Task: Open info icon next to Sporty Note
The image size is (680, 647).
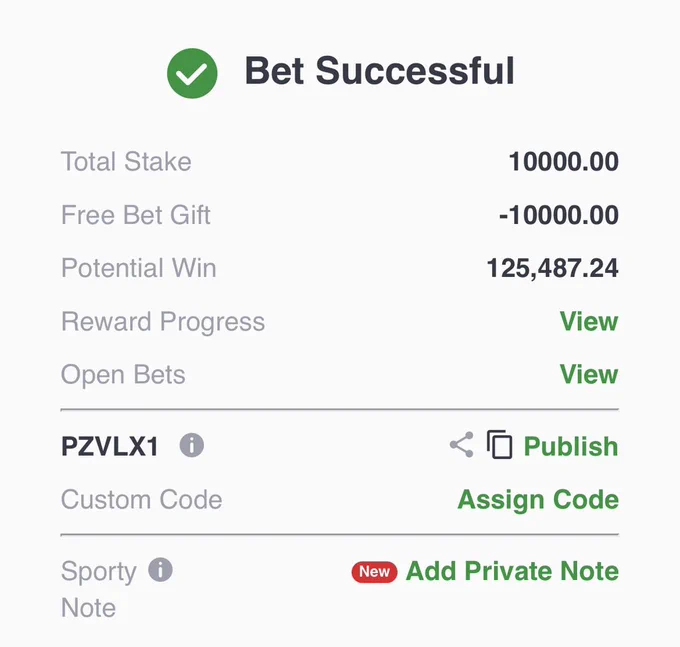Action: coord(160,570)
